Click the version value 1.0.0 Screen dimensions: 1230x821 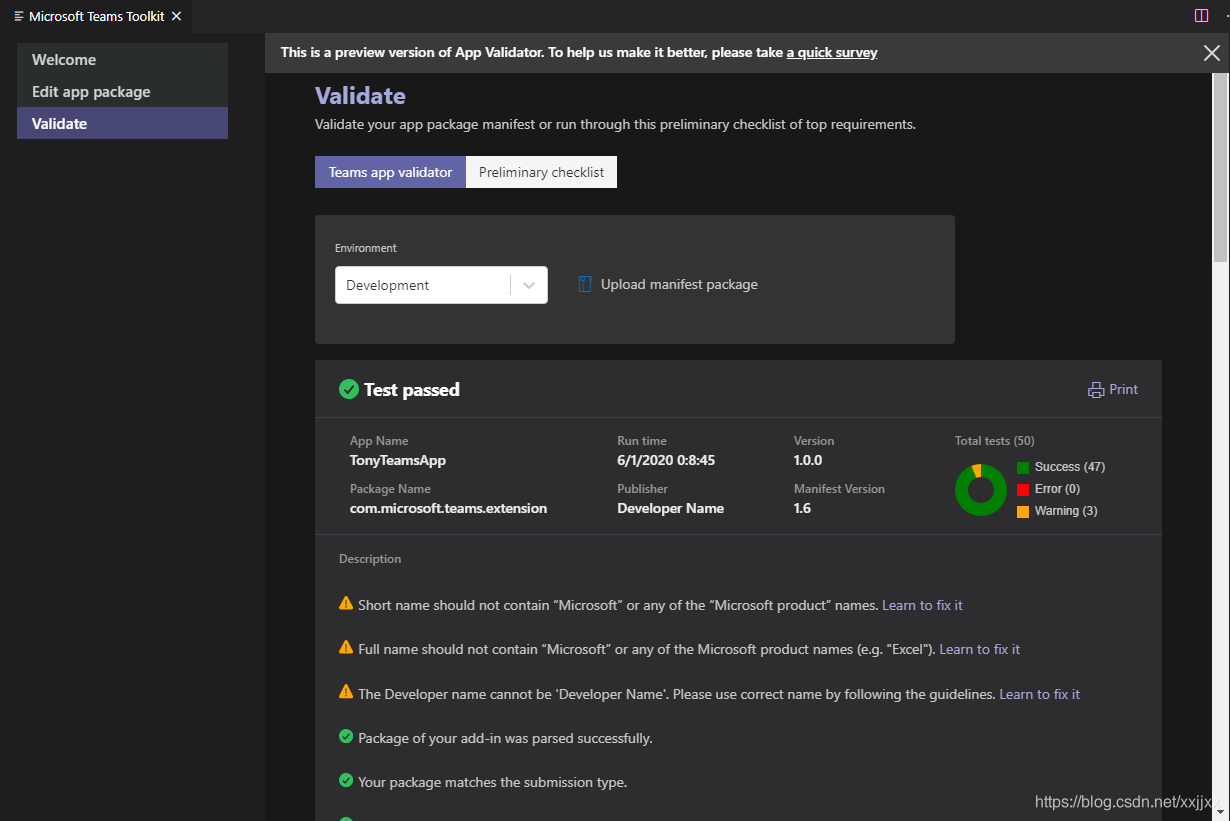coord(808,460)
